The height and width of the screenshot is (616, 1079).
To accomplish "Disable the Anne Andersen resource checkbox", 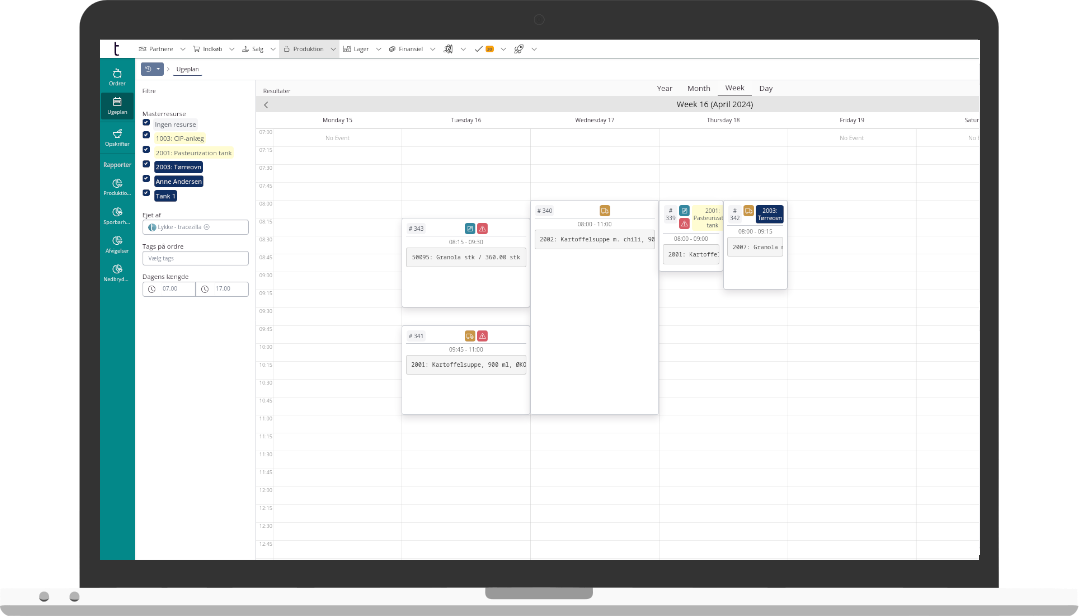I will click(x=147, y=180).
